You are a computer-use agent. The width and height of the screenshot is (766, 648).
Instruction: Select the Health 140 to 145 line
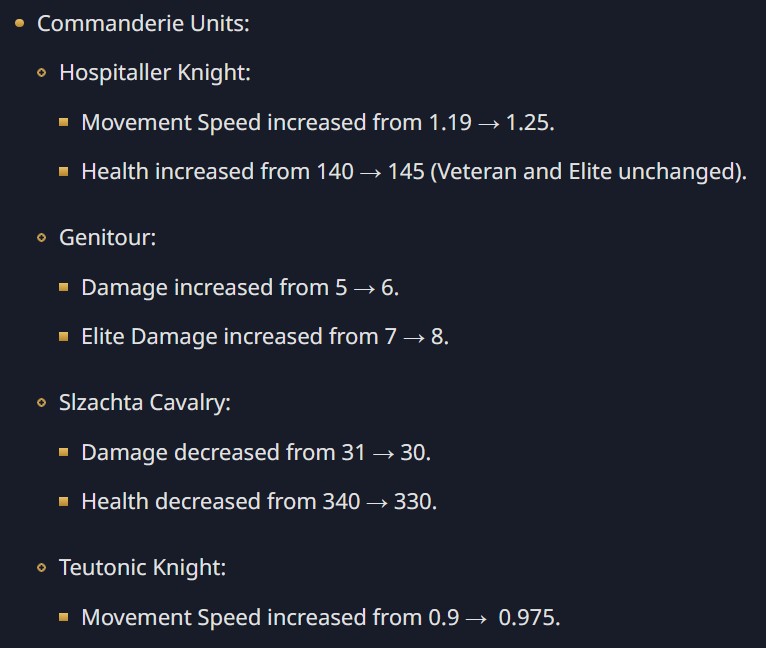[x=413, y=171]
